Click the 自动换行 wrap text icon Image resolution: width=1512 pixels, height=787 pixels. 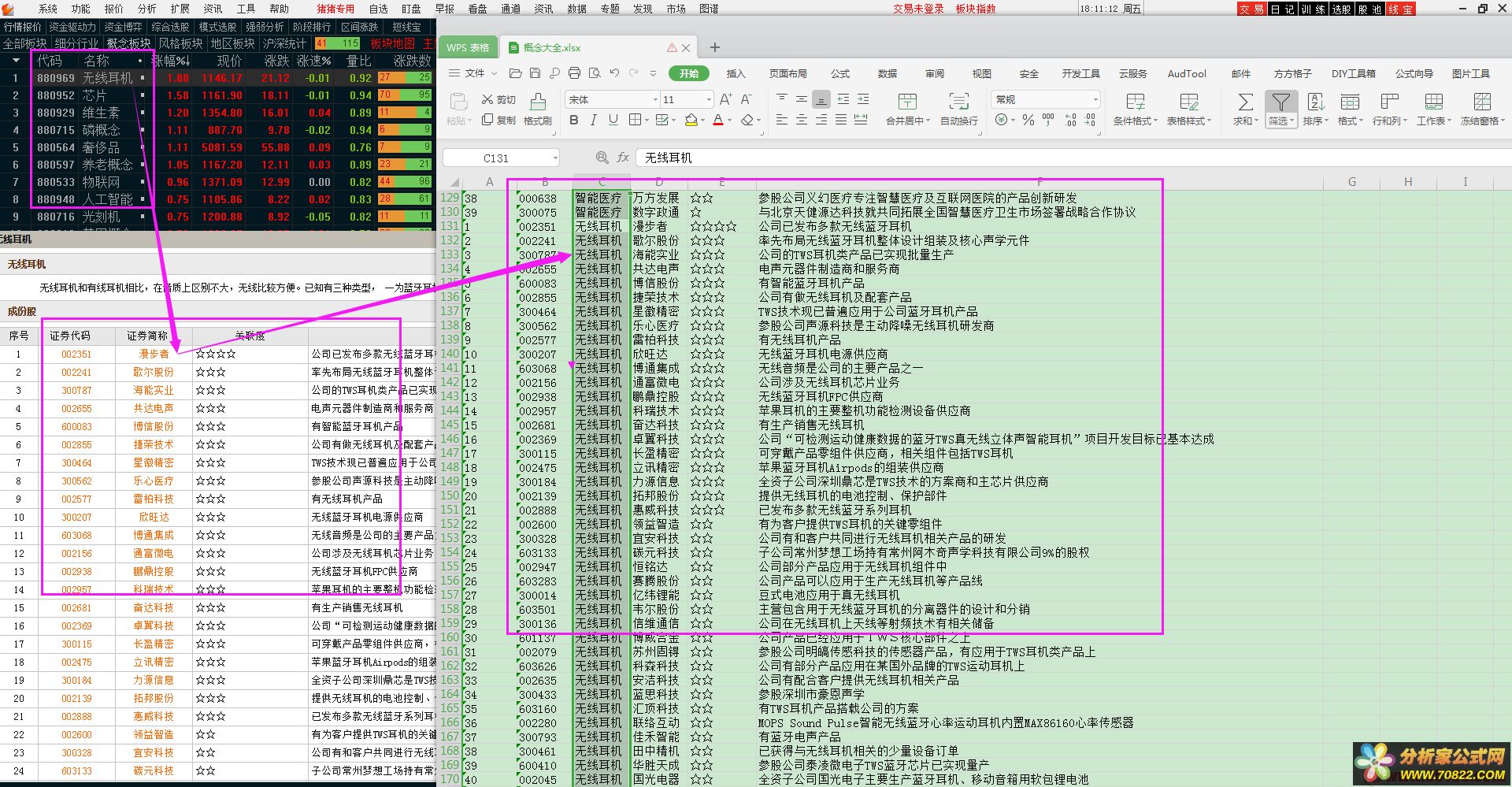click(958, 110)
